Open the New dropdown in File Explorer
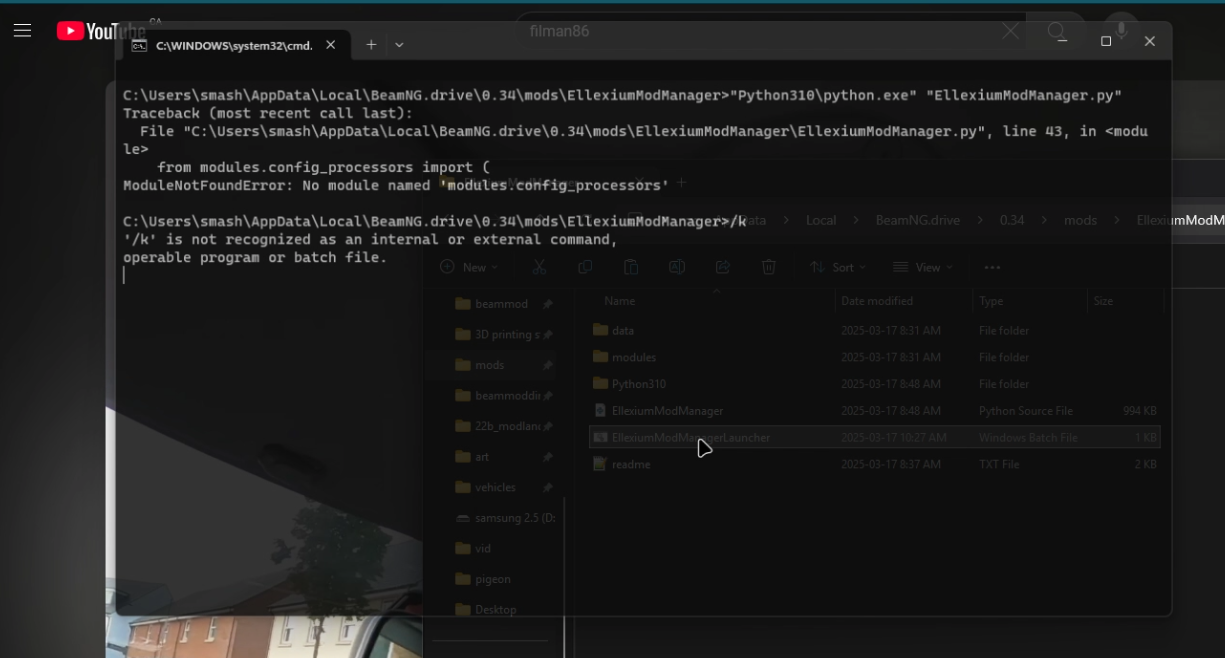 click(469, 267)
